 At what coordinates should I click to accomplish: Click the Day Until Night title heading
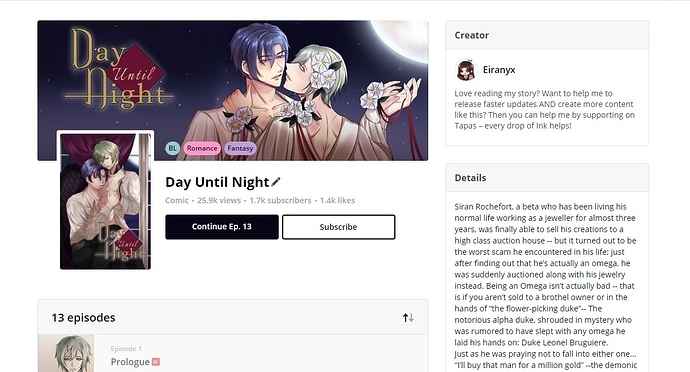(217, 182)
